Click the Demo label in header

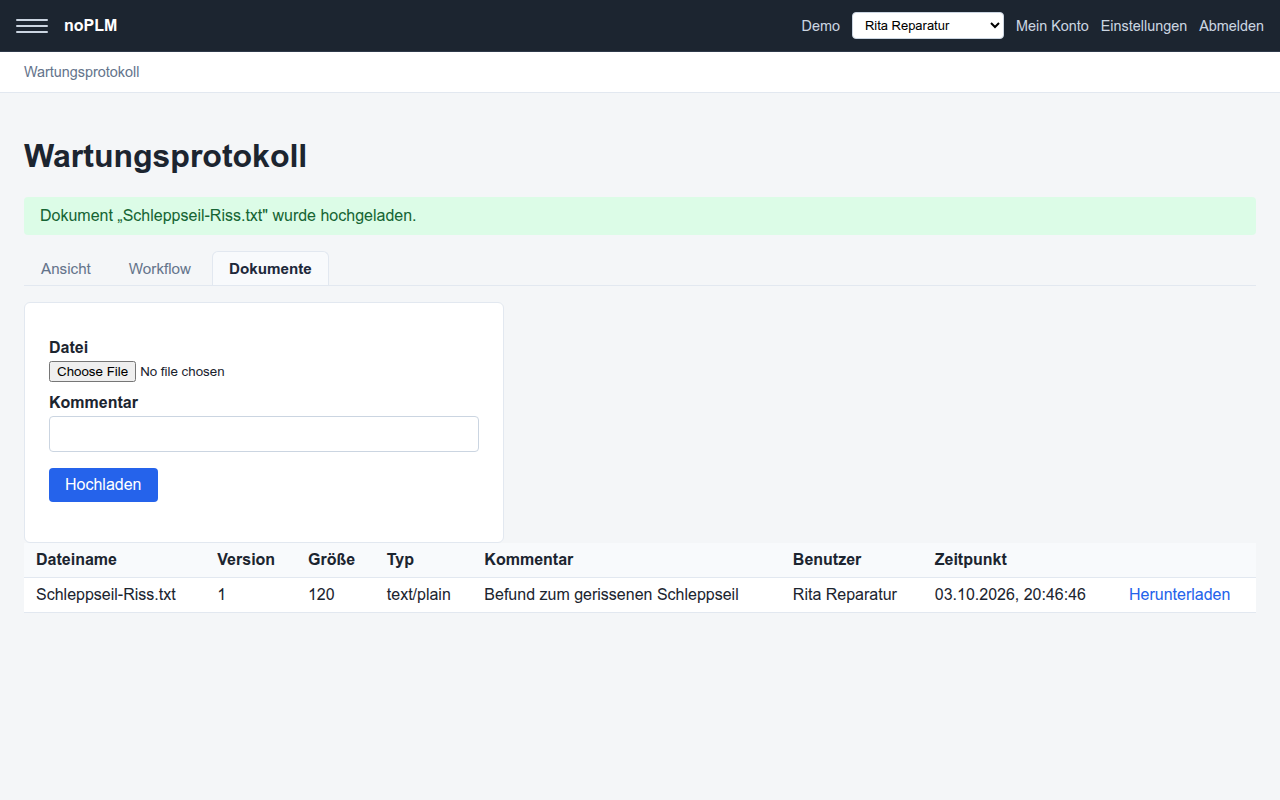pos(821,26)
